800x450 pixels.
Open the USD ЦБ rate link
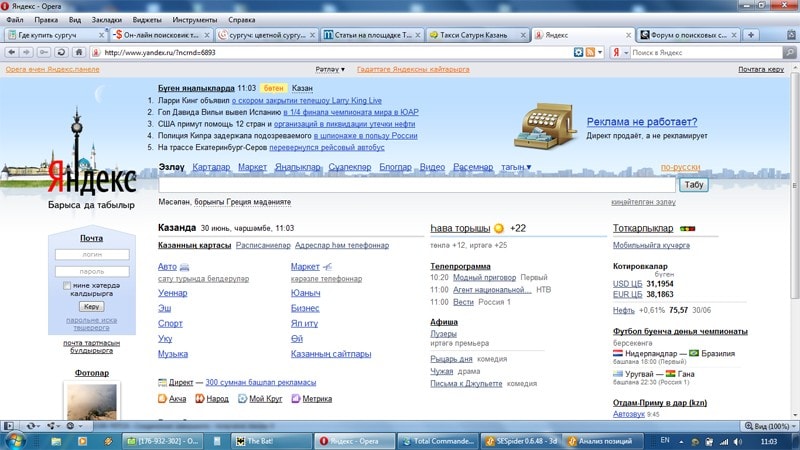click(x=627, y=284)
